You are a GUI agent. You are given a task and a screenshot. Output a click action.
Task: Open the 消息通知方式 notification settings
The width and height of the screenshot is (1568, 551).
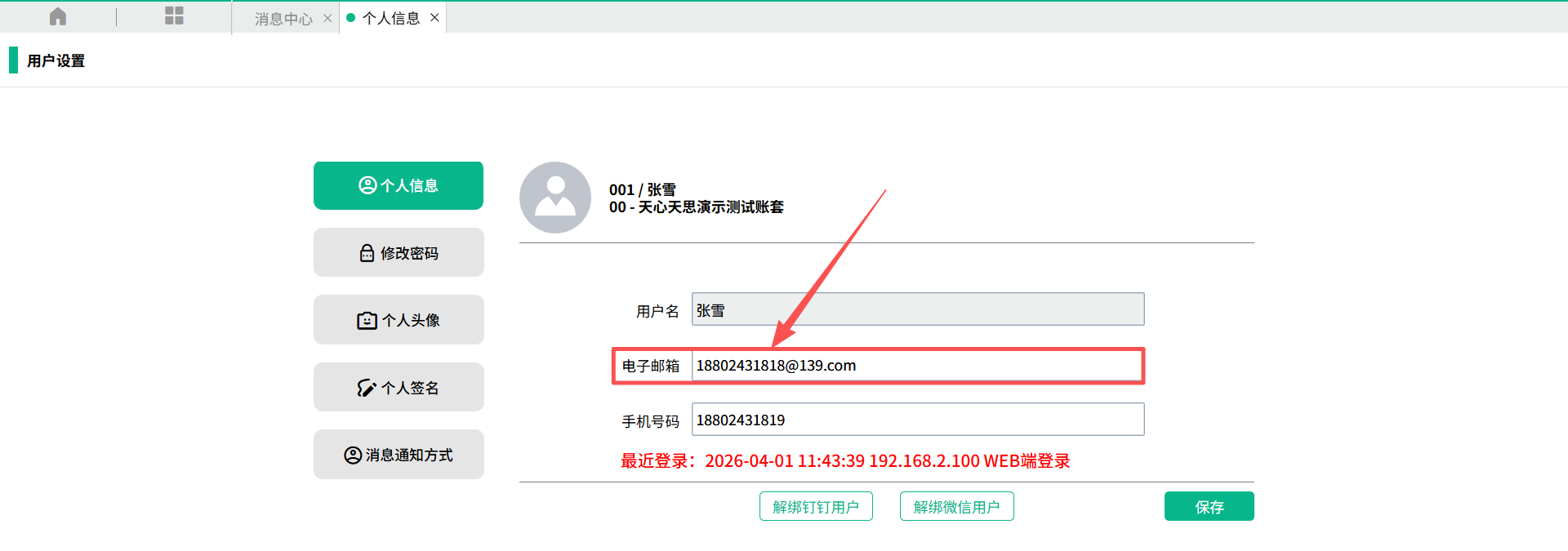[399, 455]
